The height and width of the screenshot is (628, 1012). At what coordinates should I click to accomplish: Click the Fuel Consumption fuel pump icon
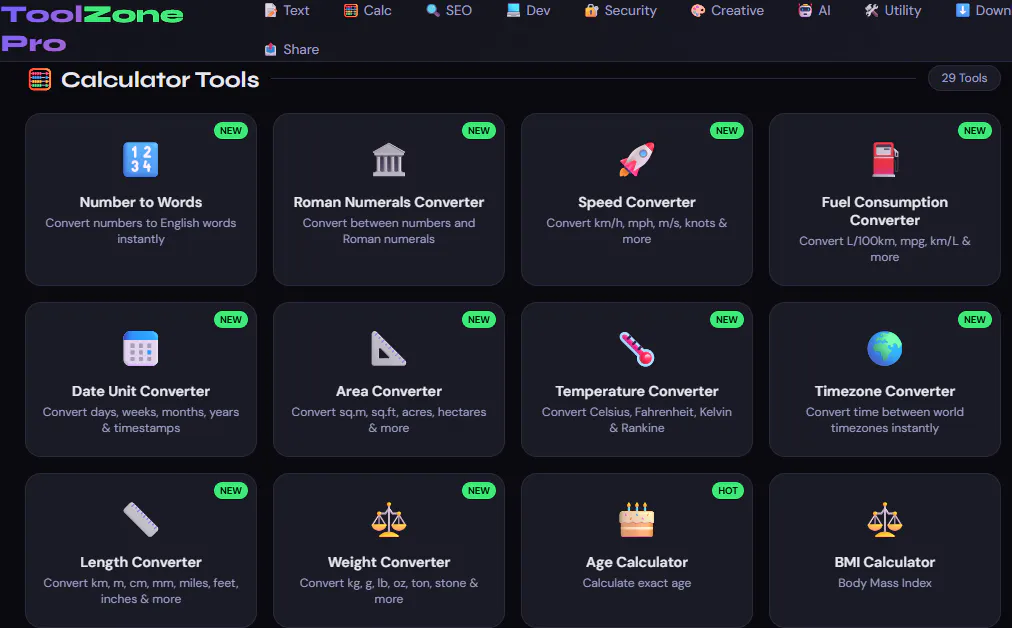click(884, 159)
